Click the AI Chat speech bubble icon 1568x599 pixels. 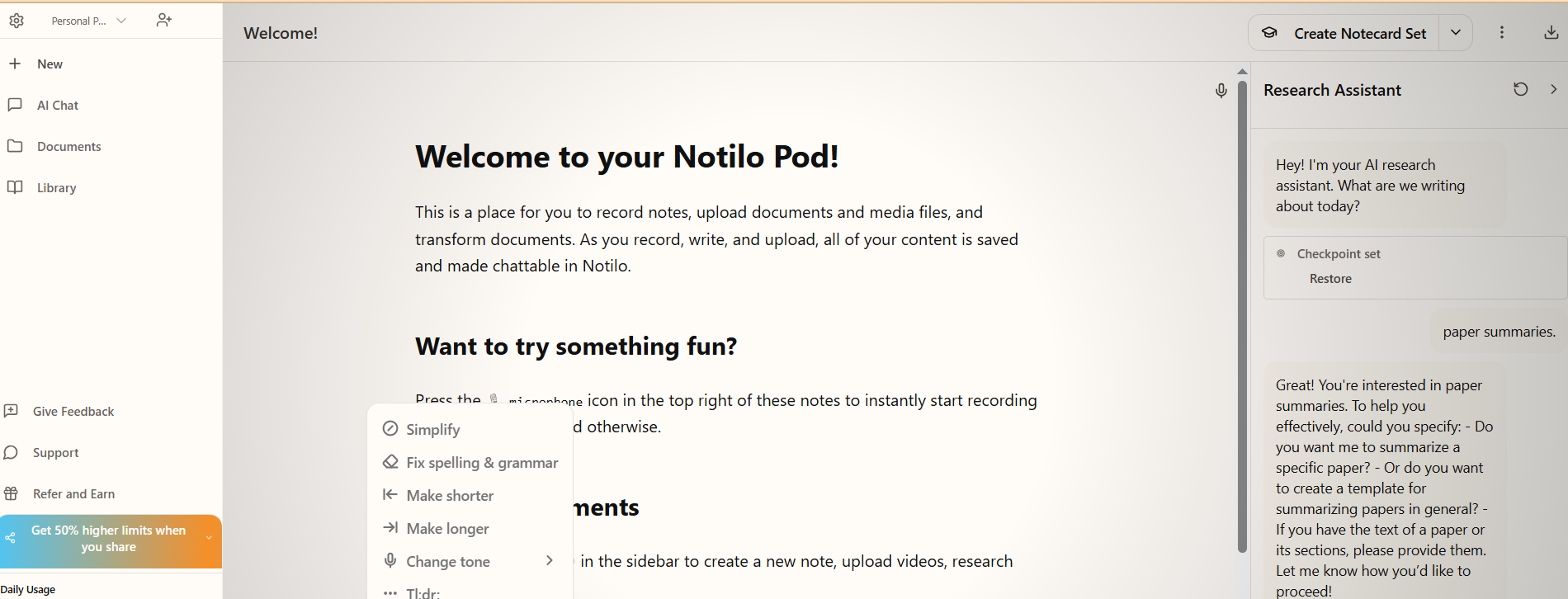tap(15, 105)
